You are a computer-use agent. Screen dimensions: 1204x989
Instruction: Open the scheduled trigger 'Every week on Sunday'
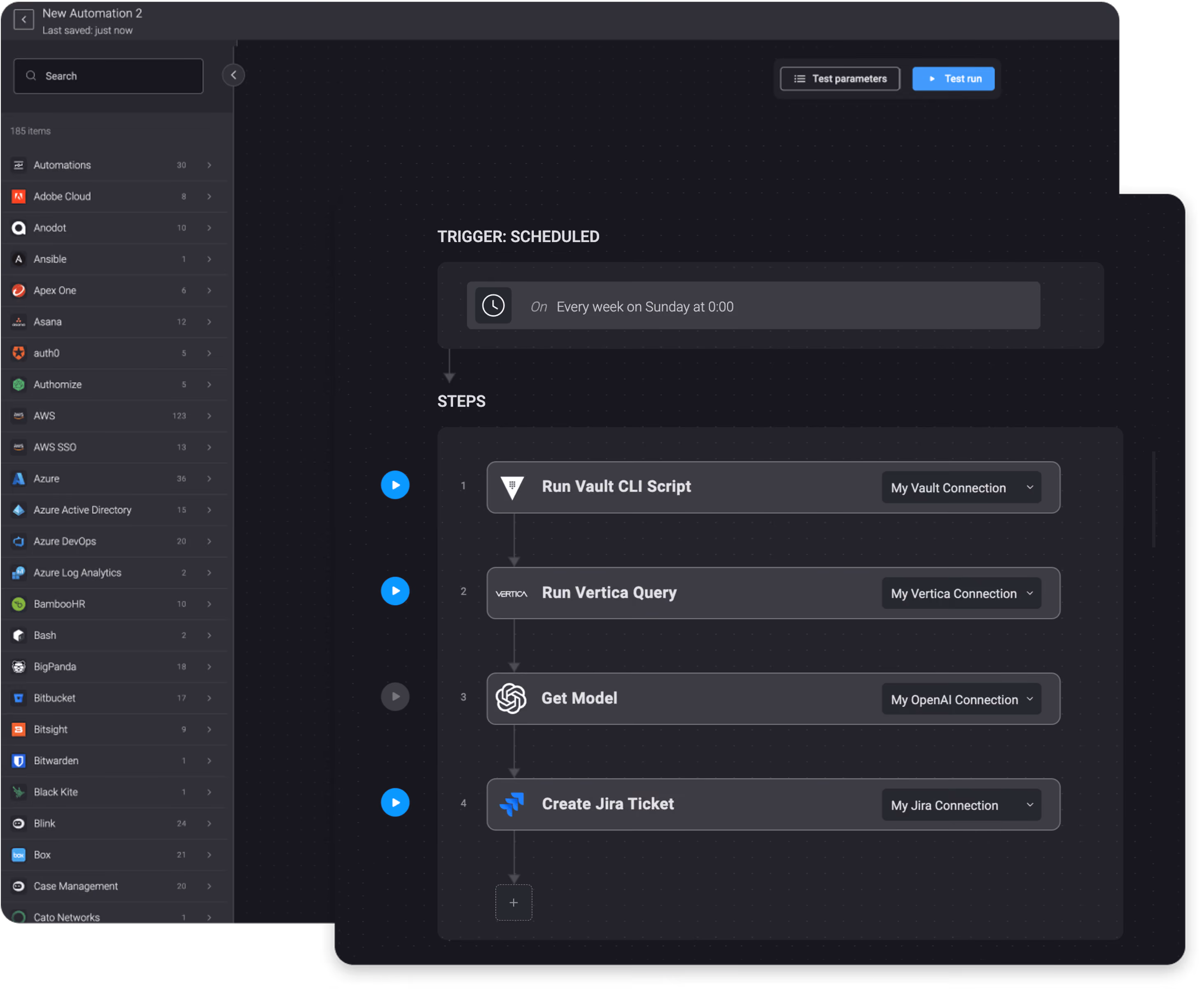point(753,306)
